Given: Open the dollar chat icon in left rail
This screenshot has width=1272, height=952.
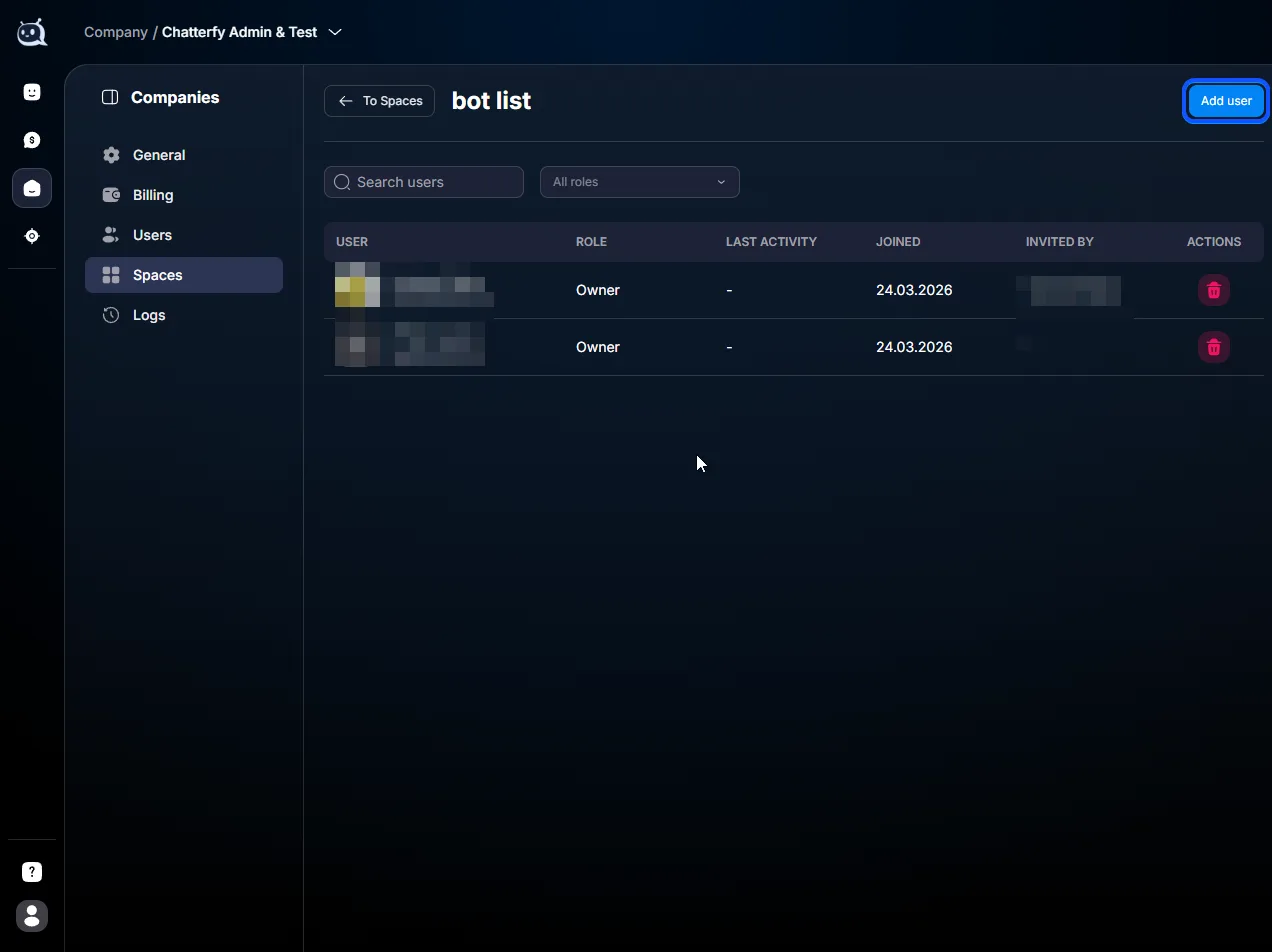Looking at the screenshot, I should (32, 140).
